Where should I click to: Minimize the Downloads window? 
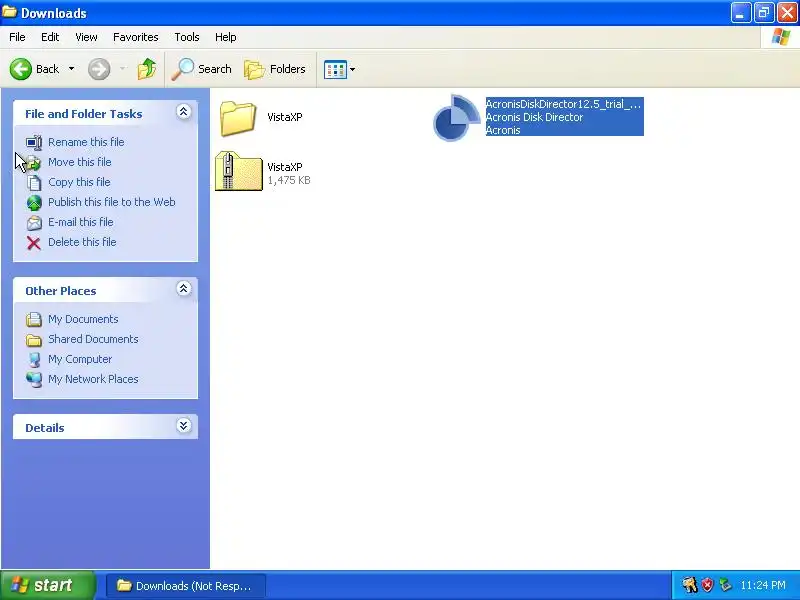pos(740,13)
